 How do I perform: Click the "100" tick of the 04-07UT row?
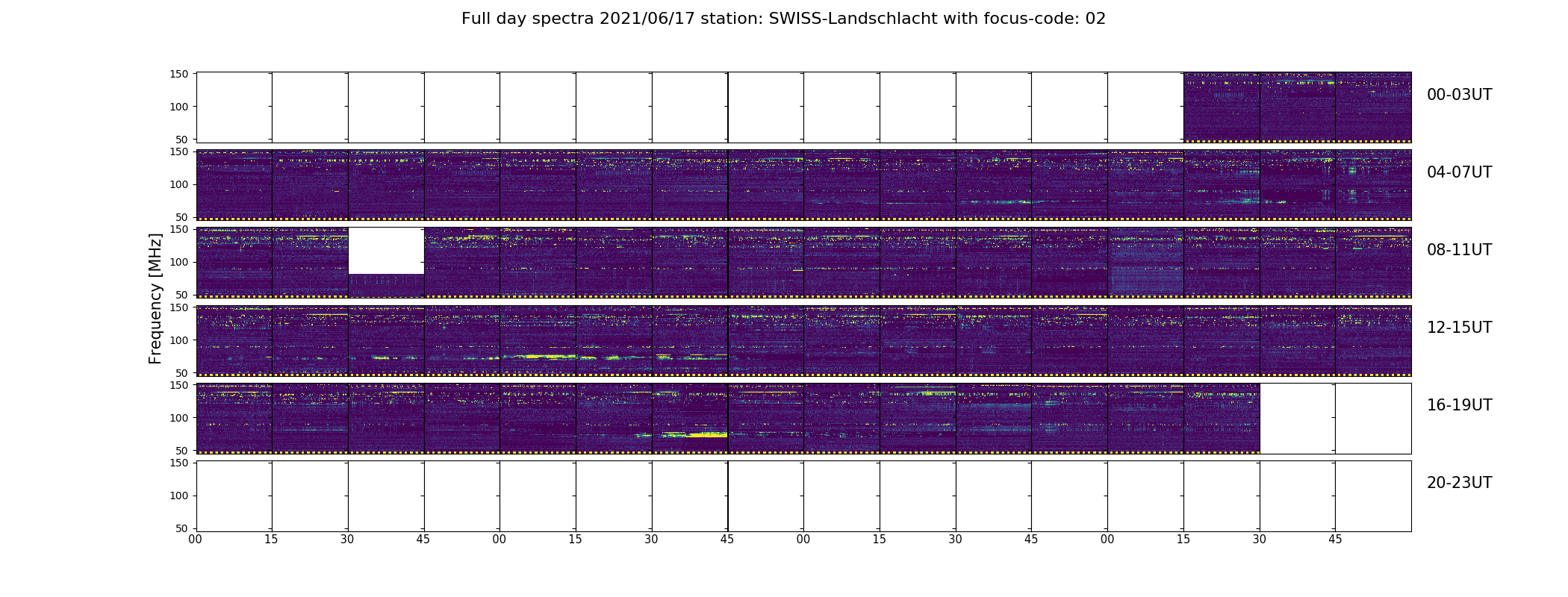click(180, 184)
